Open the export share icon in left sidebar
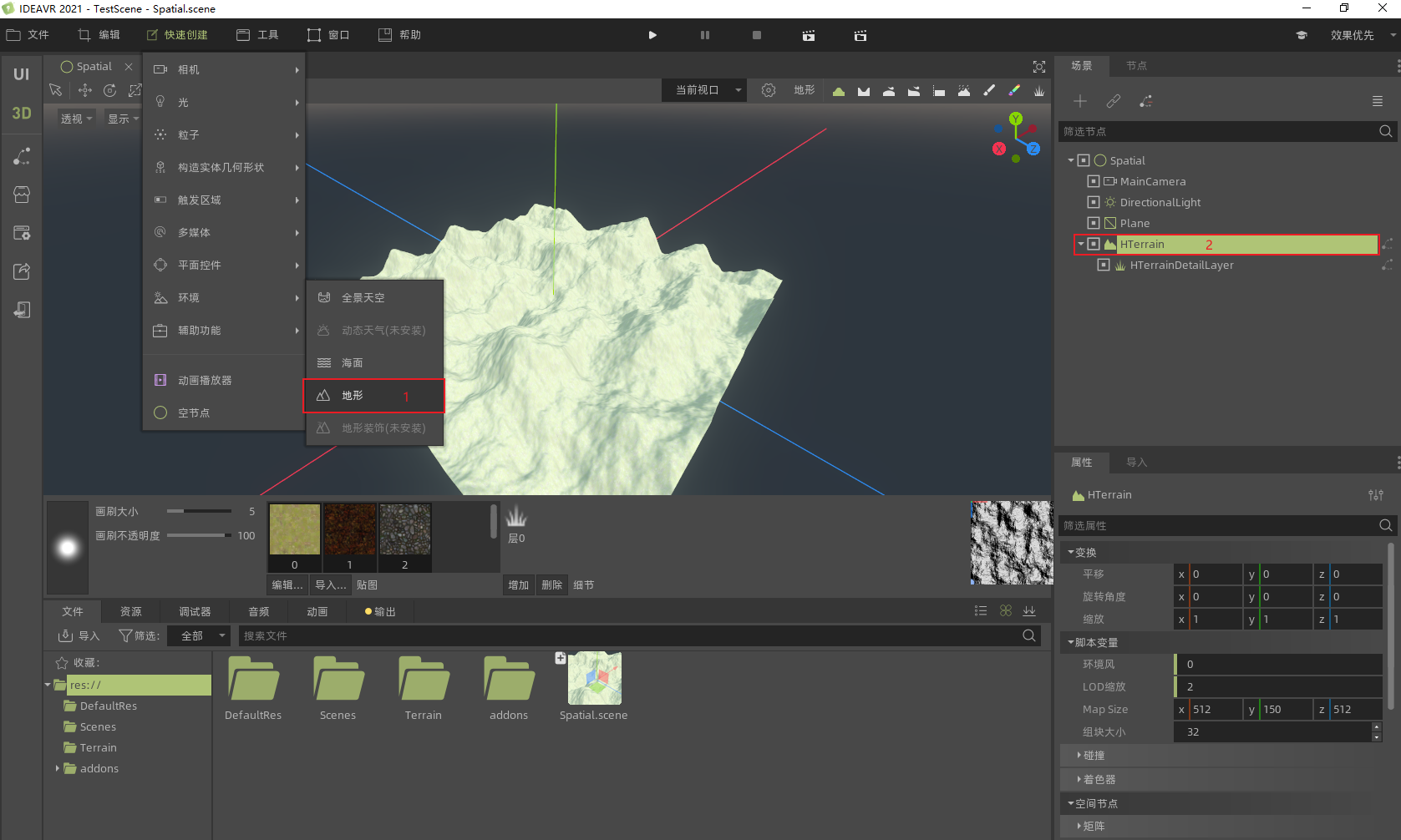 [22, 271]
